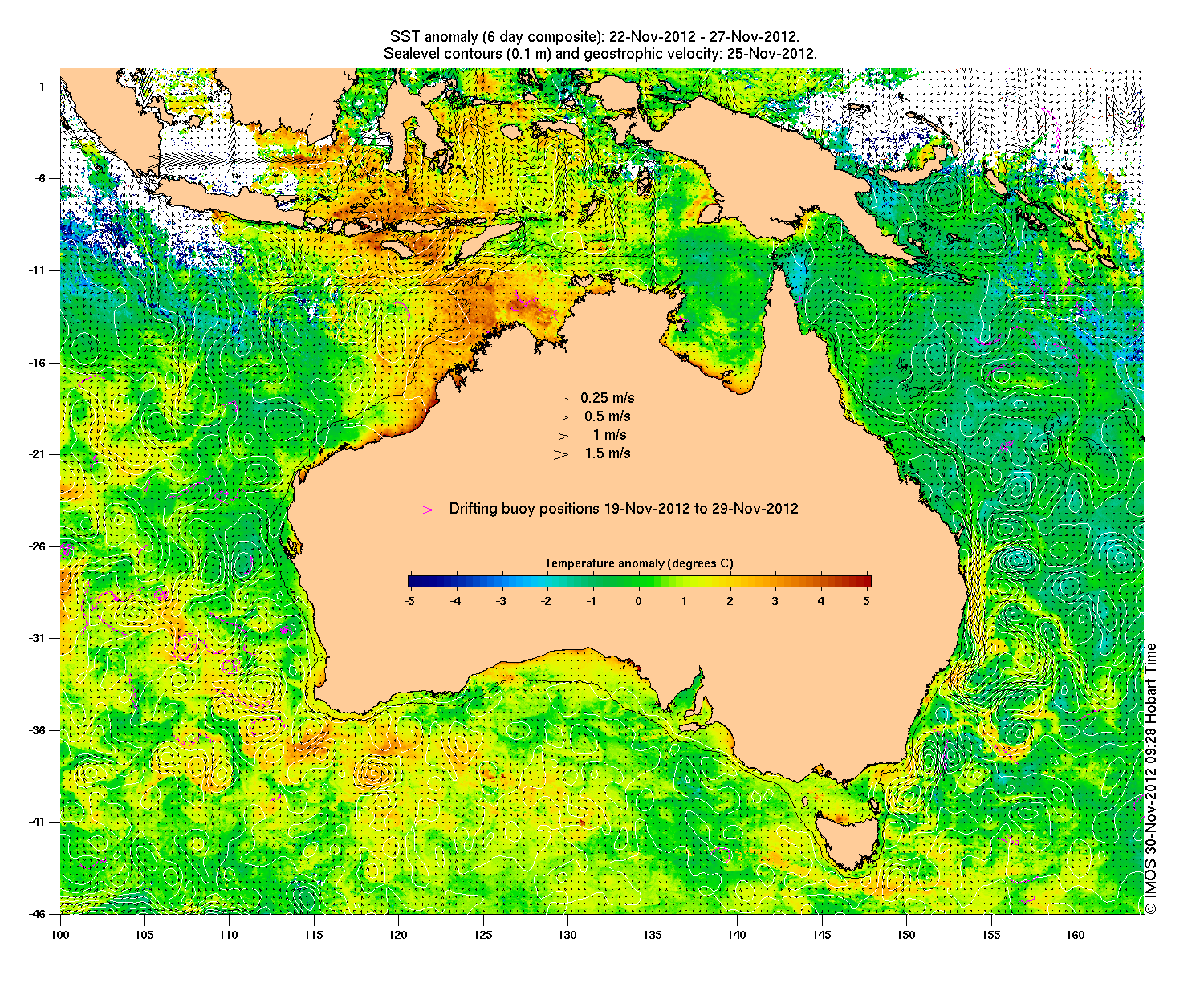
Task: Click the longitude axis label 115
Action: (314, 935)
